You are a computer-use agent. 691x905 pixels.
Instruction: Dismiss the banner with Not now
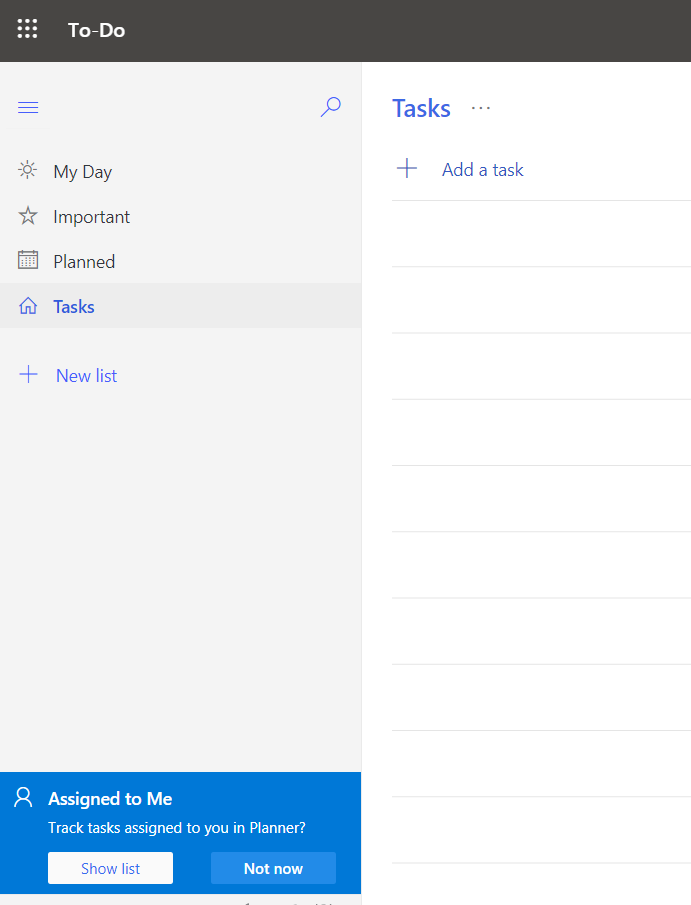pos(273,868)
